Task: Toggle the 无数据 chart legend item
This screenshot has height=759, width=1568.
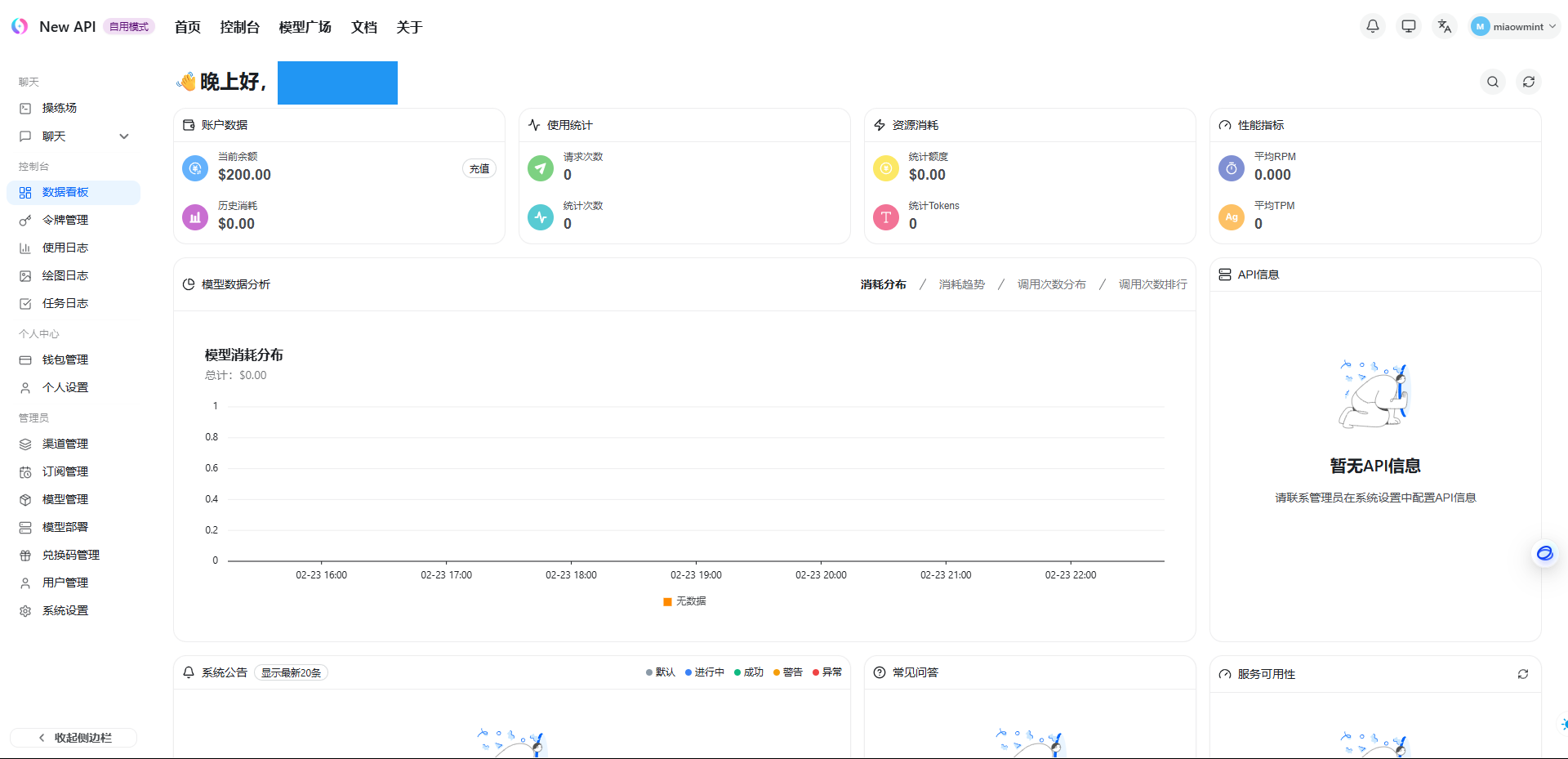Action: (x=691, y=601)
